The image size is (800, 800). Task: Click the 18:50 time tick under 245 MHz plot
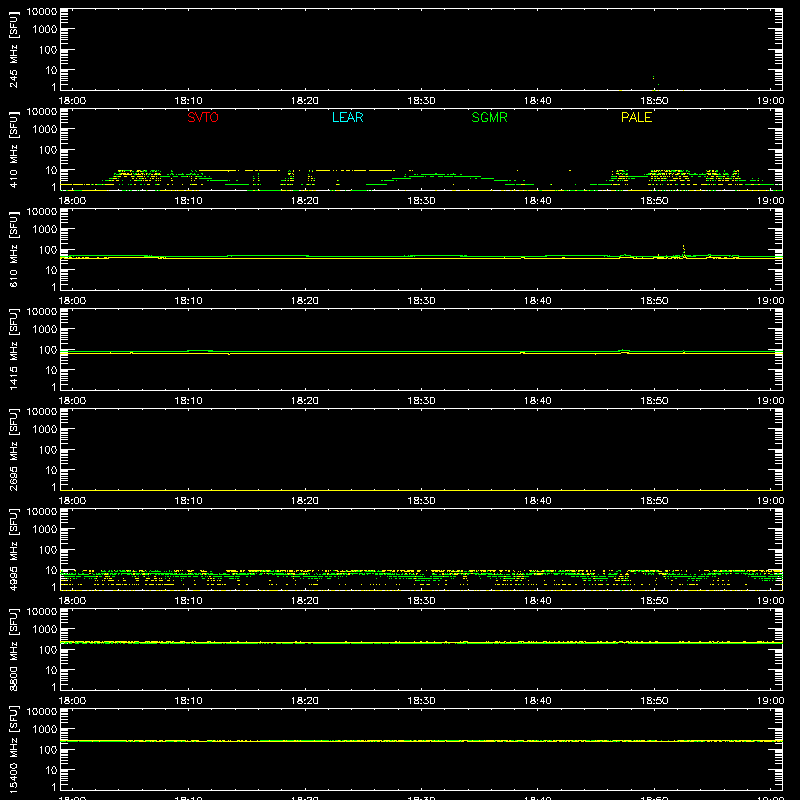654,101
